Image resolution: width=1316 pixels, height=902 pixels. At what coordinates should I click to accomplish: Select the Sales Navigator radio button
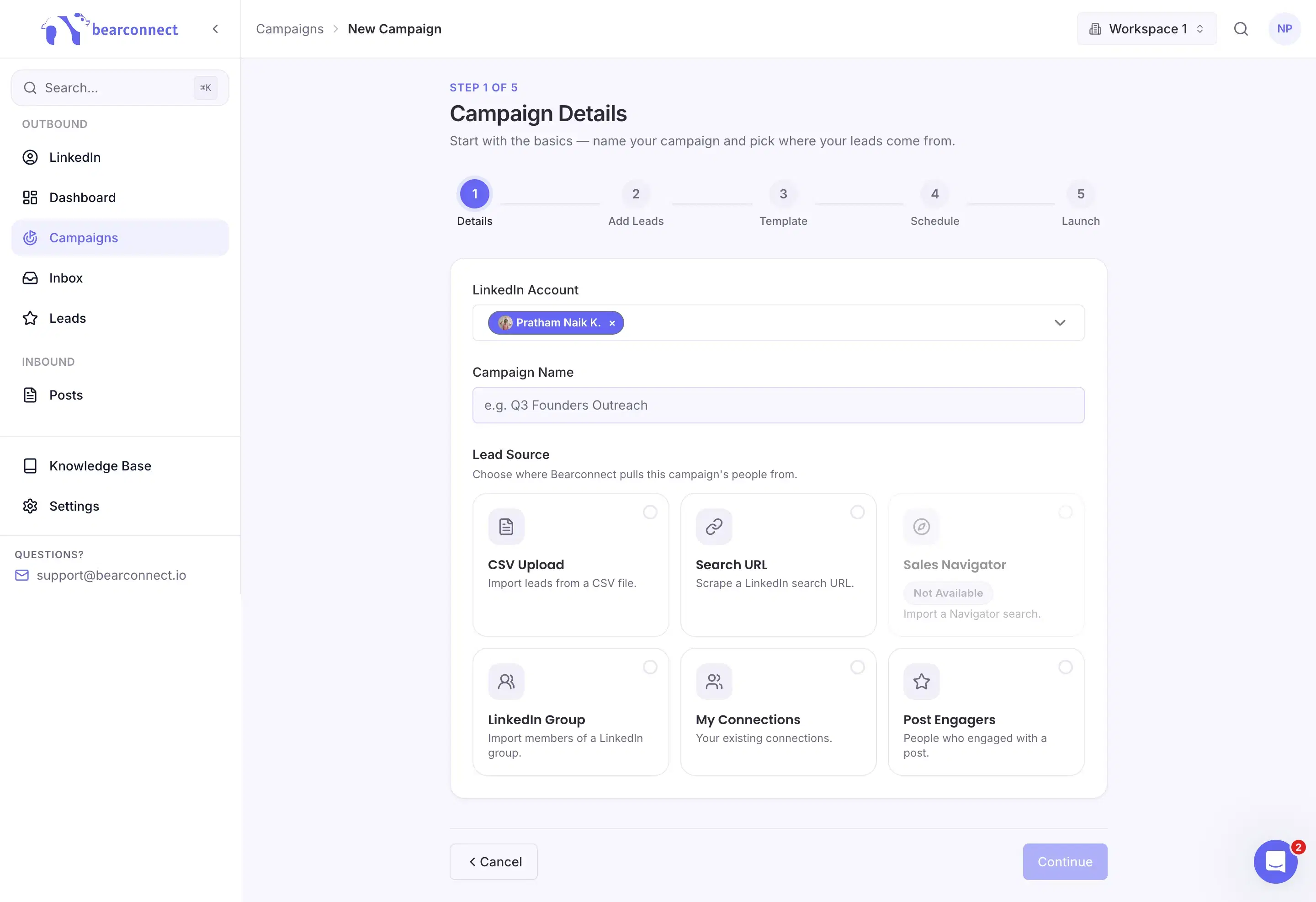click(x=1065, y=512)
